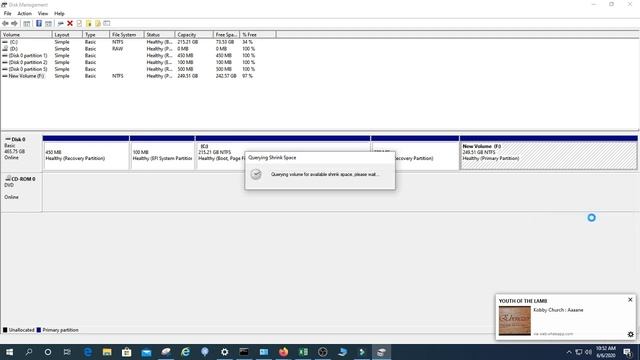Screen dimensions: 640x360
Task: Sort by the % Free column header
Action: [x=258, y=35]
